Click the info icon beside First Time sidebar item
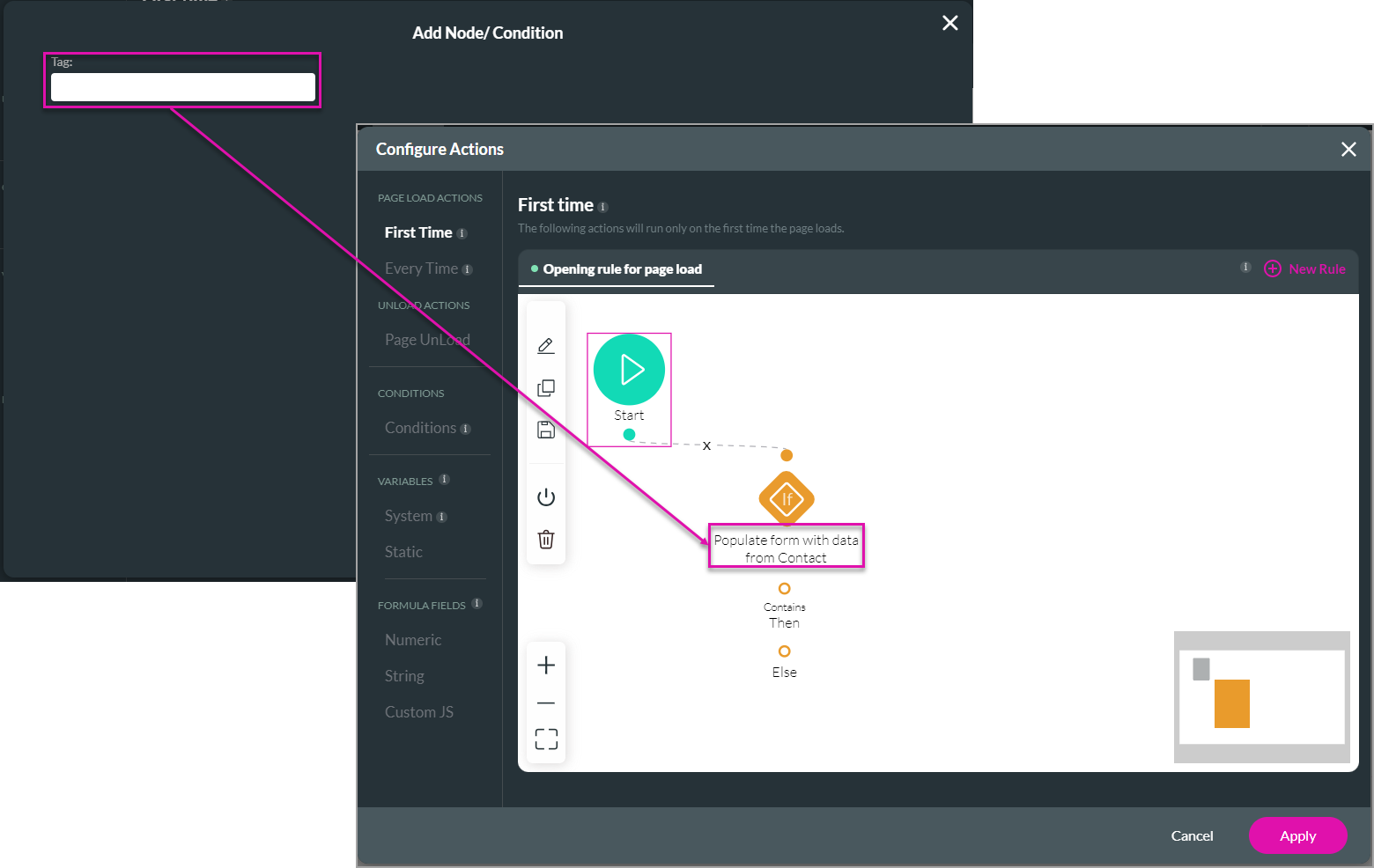Image resolution: width=1374 pixels, height=868 pixels. click(462, 233)
